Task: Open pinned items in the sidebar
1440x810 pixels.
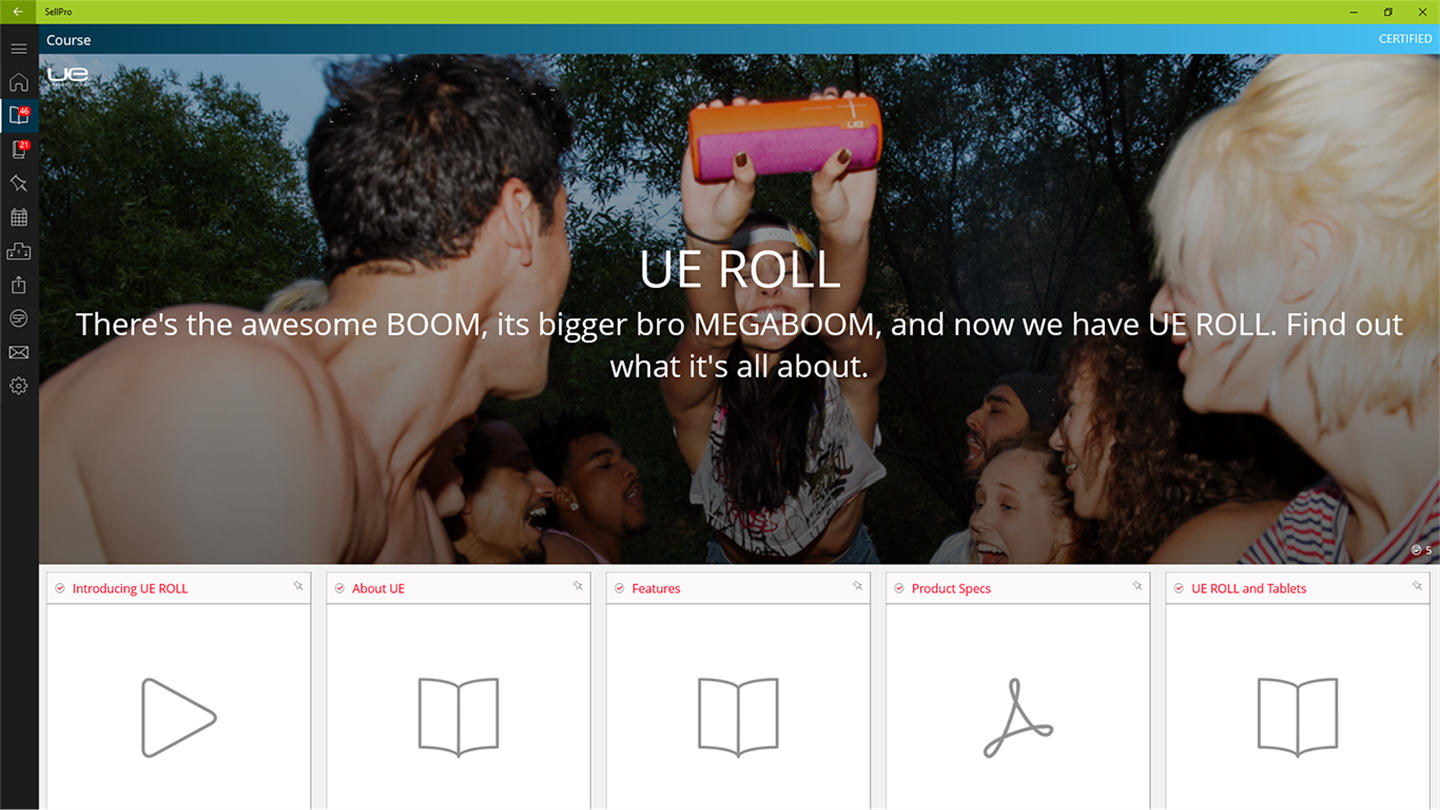Action: (x=18, y=183)
